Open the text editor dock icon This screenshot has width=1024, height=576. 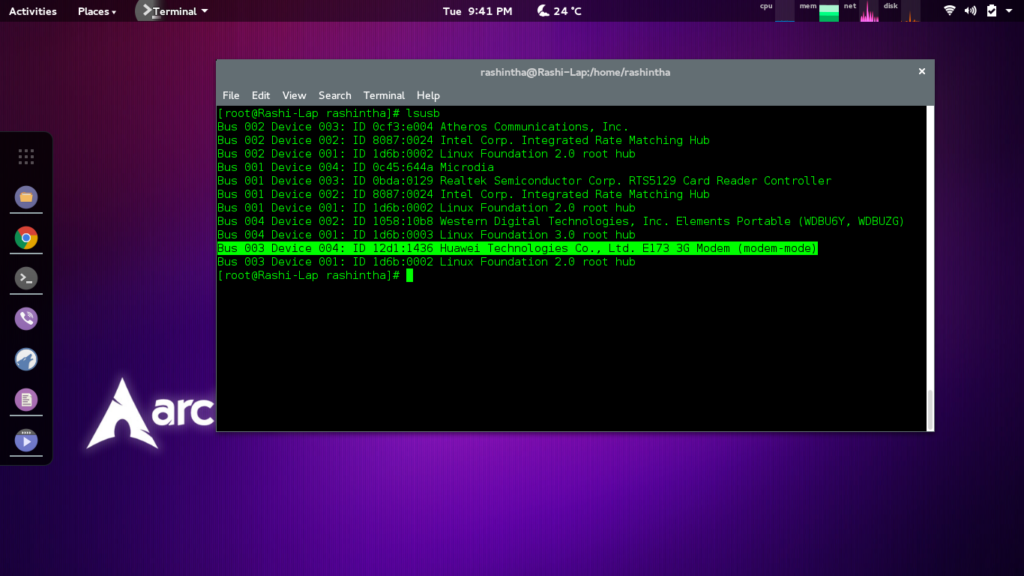[x=26, y=400]
